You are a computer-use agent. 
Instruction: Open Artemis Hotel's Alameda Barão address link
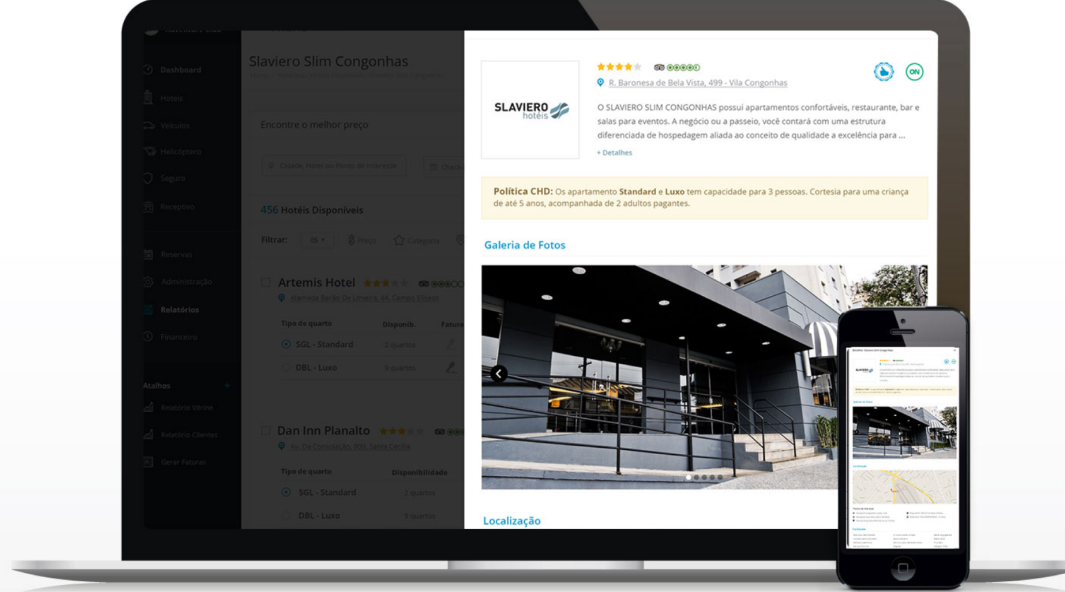point(364,298)
